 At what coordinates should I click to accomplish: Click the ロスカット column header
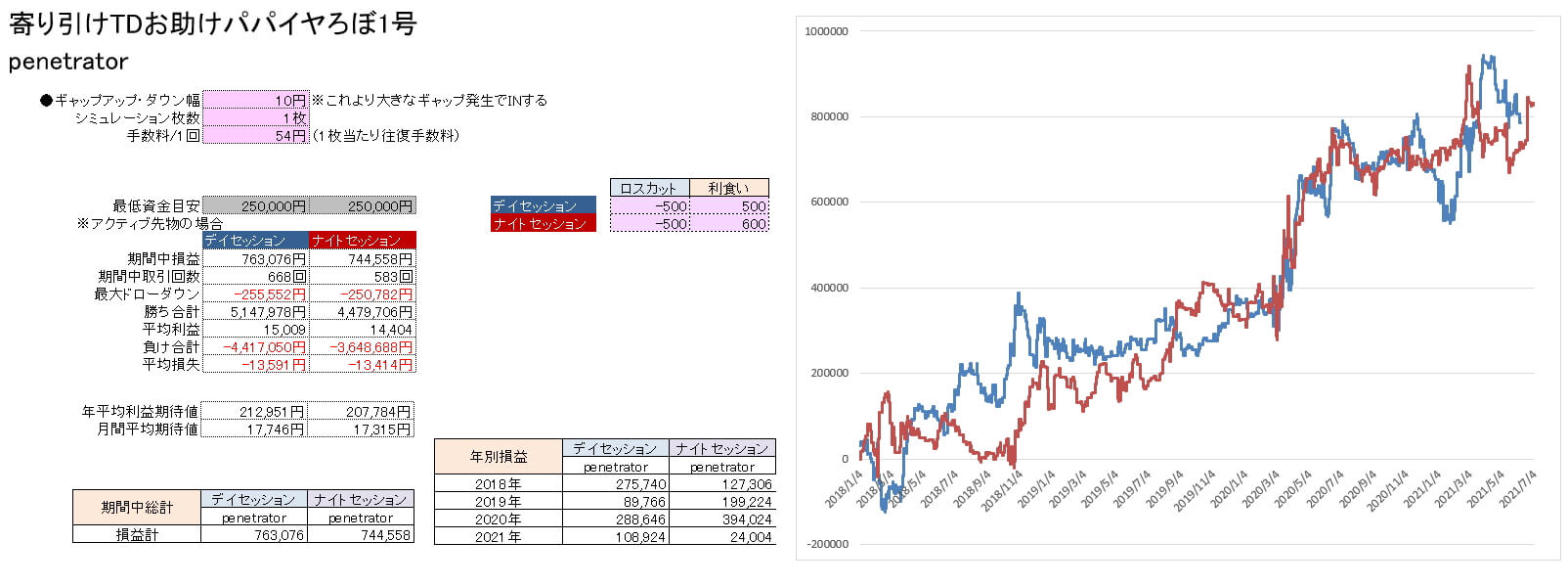pyautogui.click(x=649, y=188)
